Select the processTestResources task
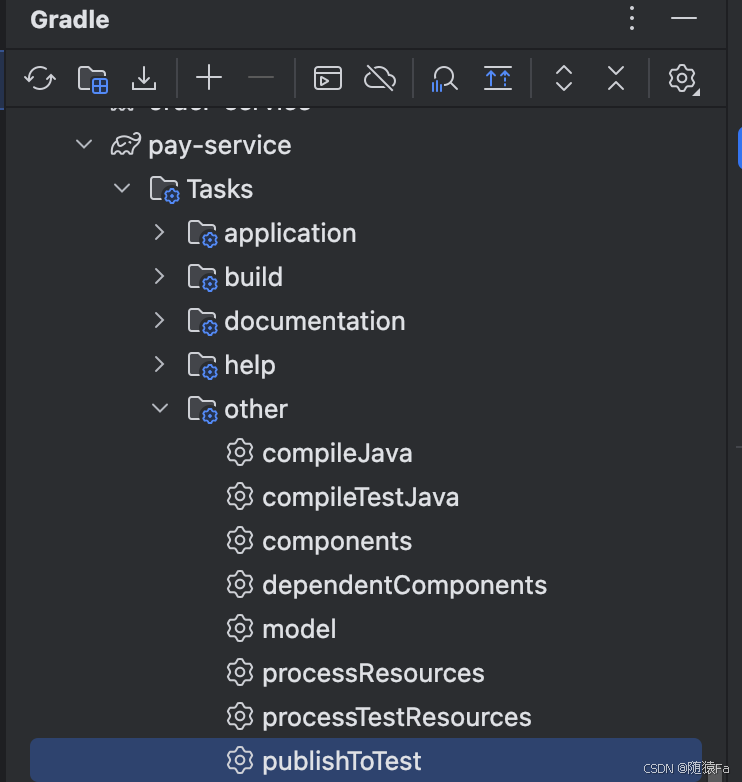Viewport: 742px width, 782px height. coord(397,717)
